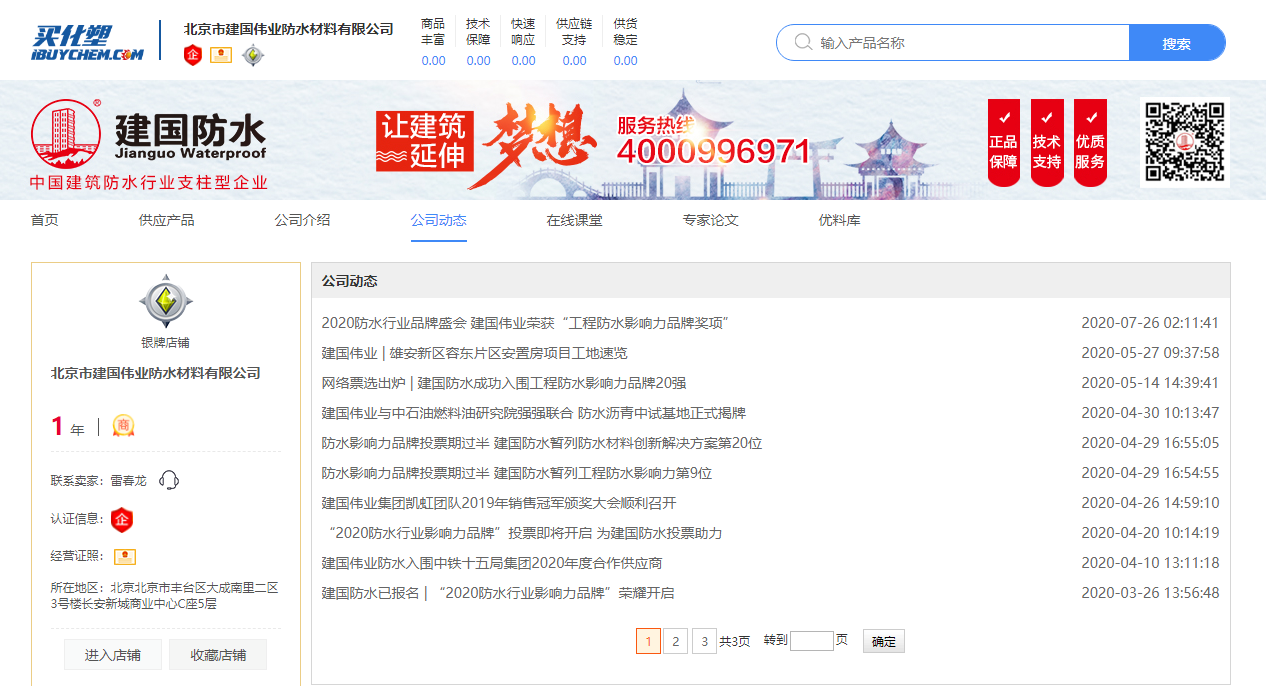Open the 公司动态 tab
This screenshot has height=686, width=1266.
(x=438, y=220)
